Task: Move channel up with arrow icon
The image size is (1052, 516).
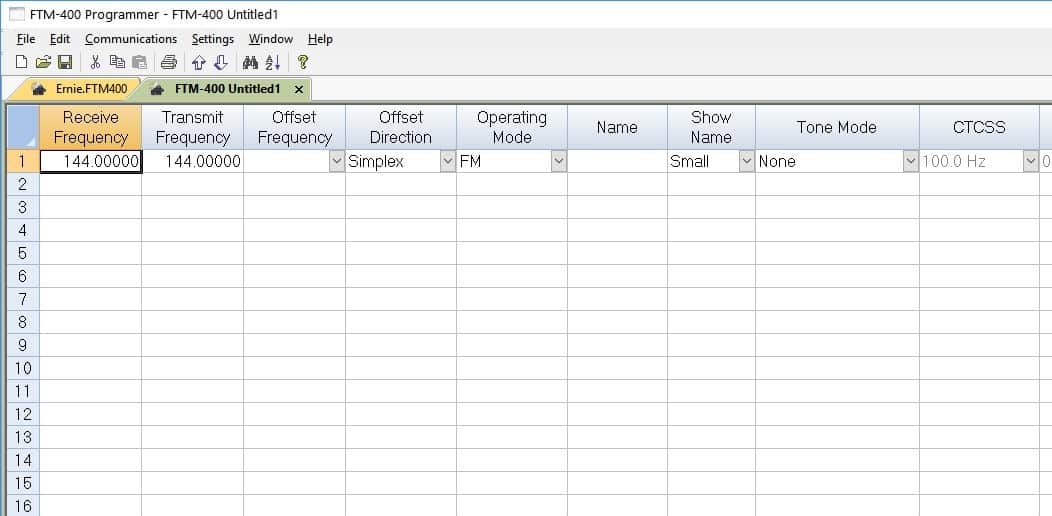Action: 198,62
